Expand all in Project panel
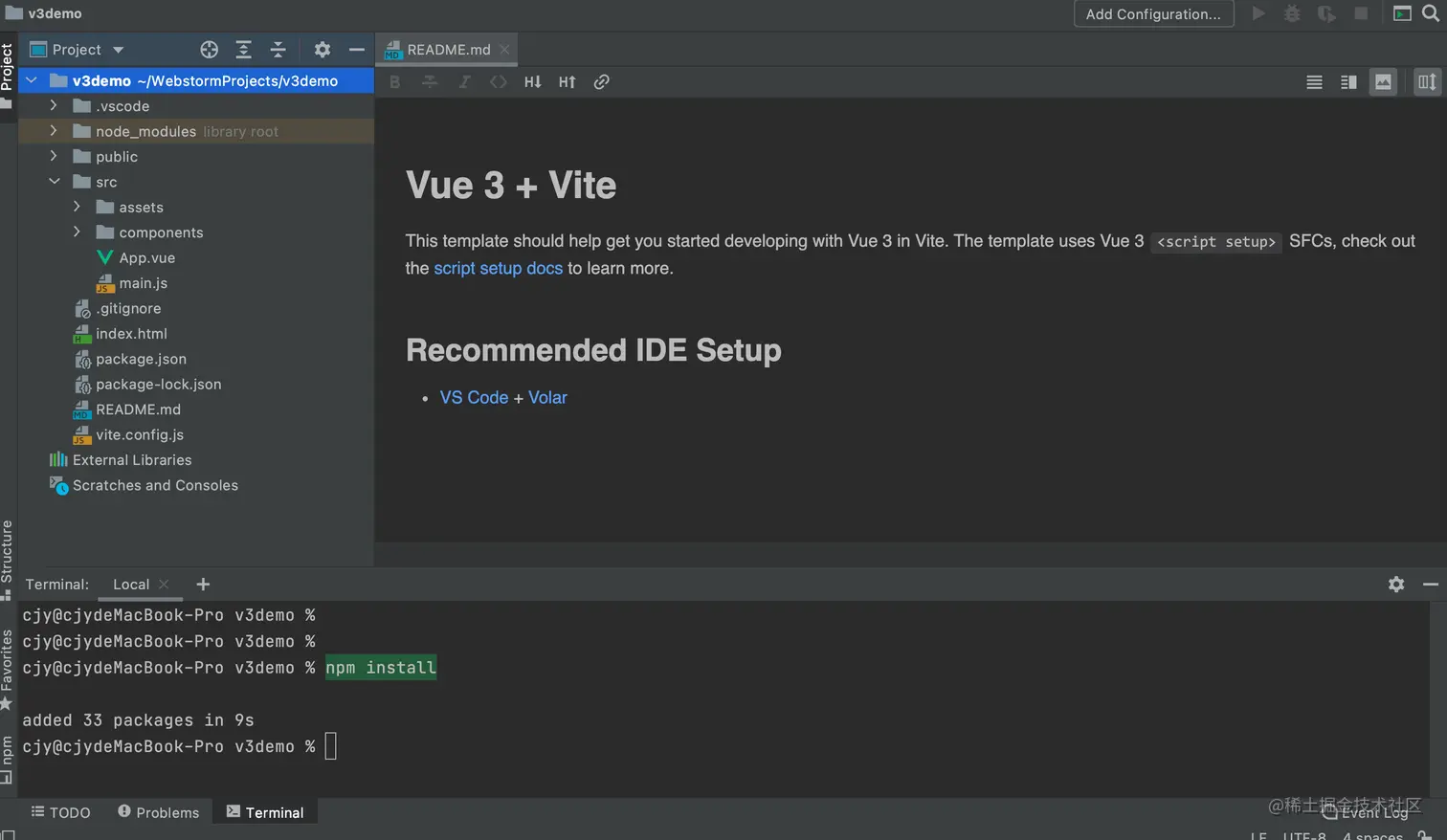This screenshot has height=840, width=1447. click(244, 50)
